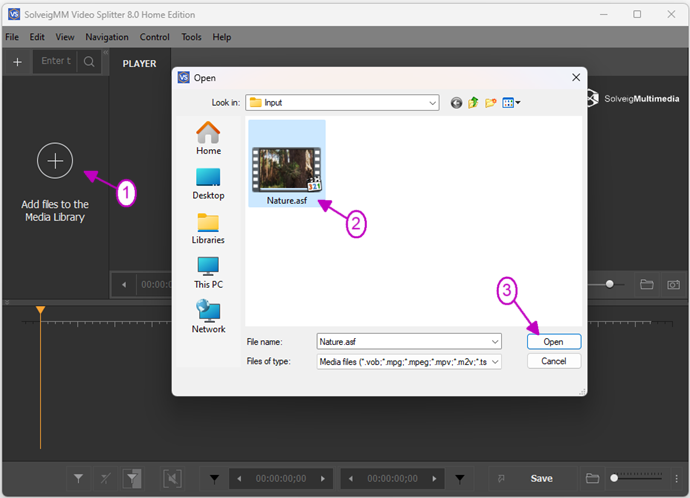Open the three-dot more options menu

[x=676, y=479]
